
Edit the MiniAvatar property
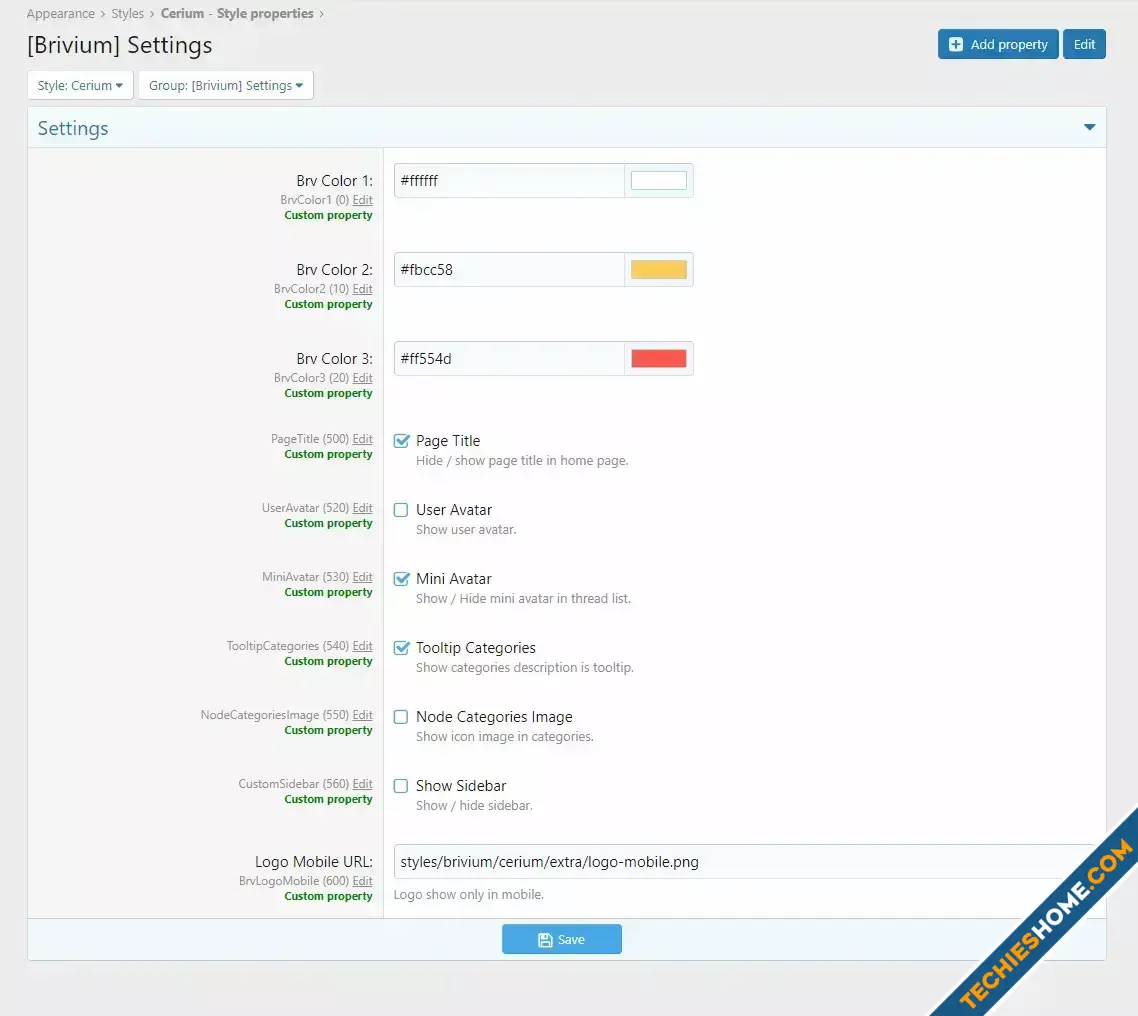click(x=362, y=577)
